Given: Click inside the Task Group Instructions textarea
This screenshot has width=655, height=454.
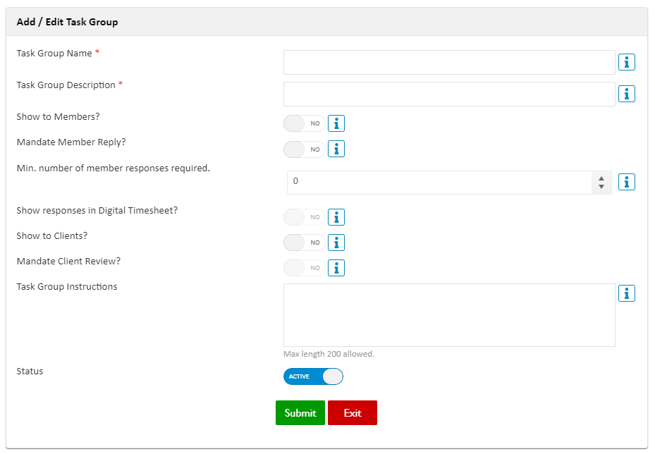Looking at the screenshot, I should point(449,315).
